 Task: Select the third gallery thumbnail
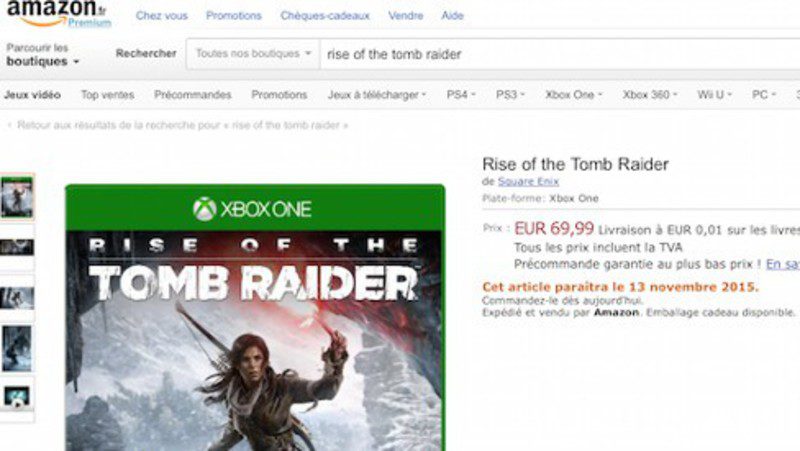point(17,298)
